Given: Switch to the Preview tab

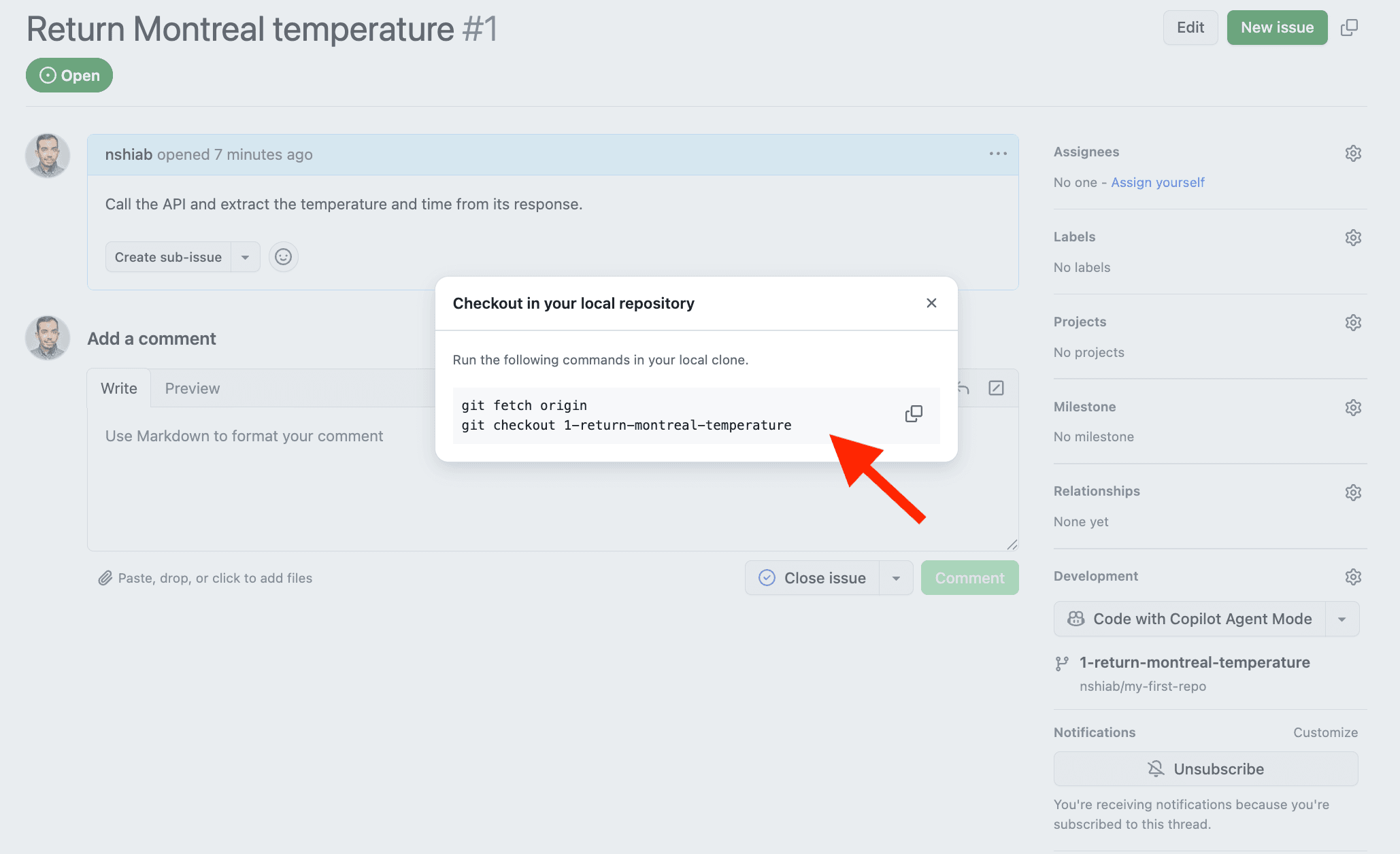Looking at the screenshot, I should [193, 388].
